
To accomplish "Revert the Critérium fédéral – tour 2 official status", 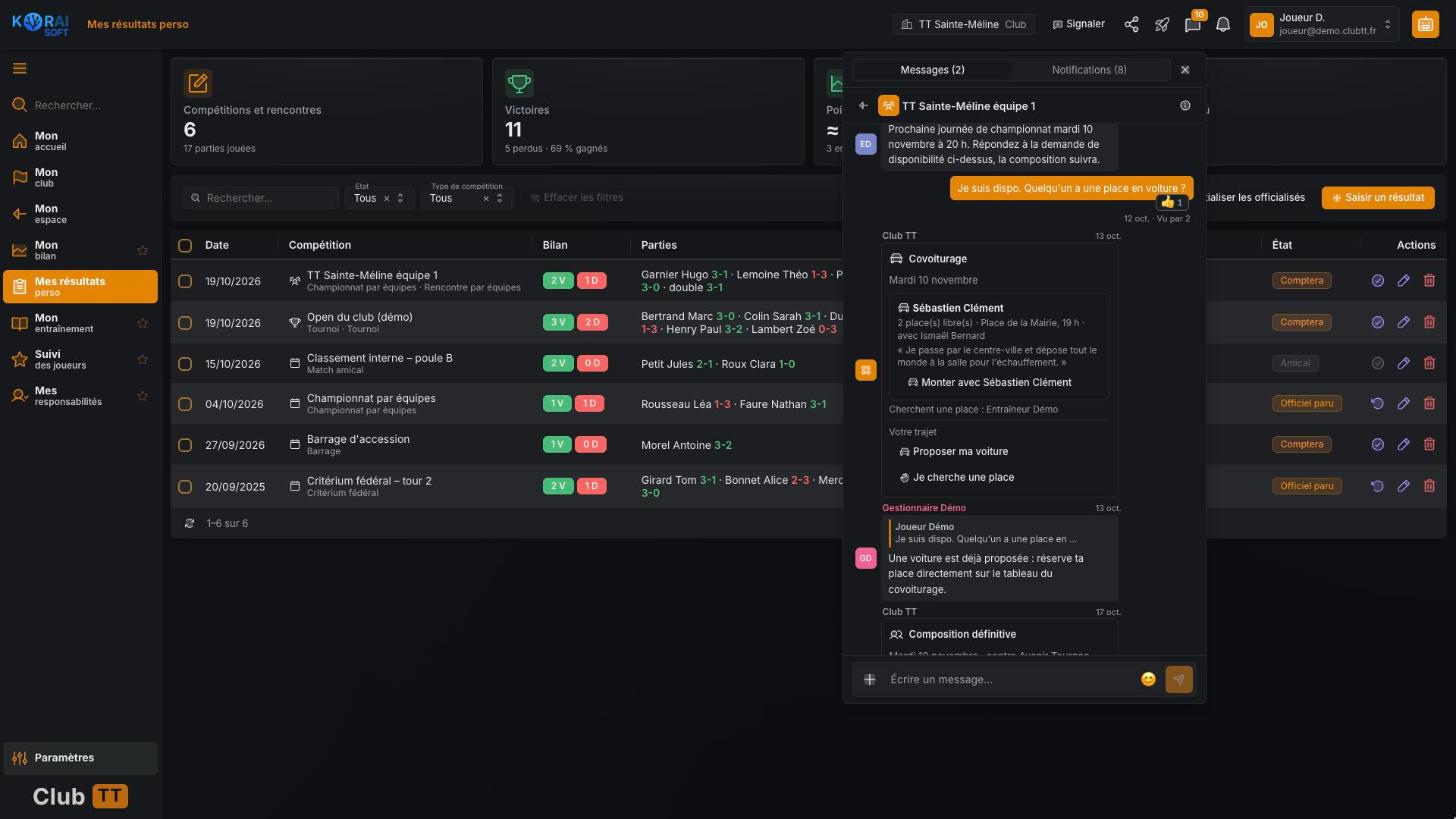I will (x=1377, y=487).
